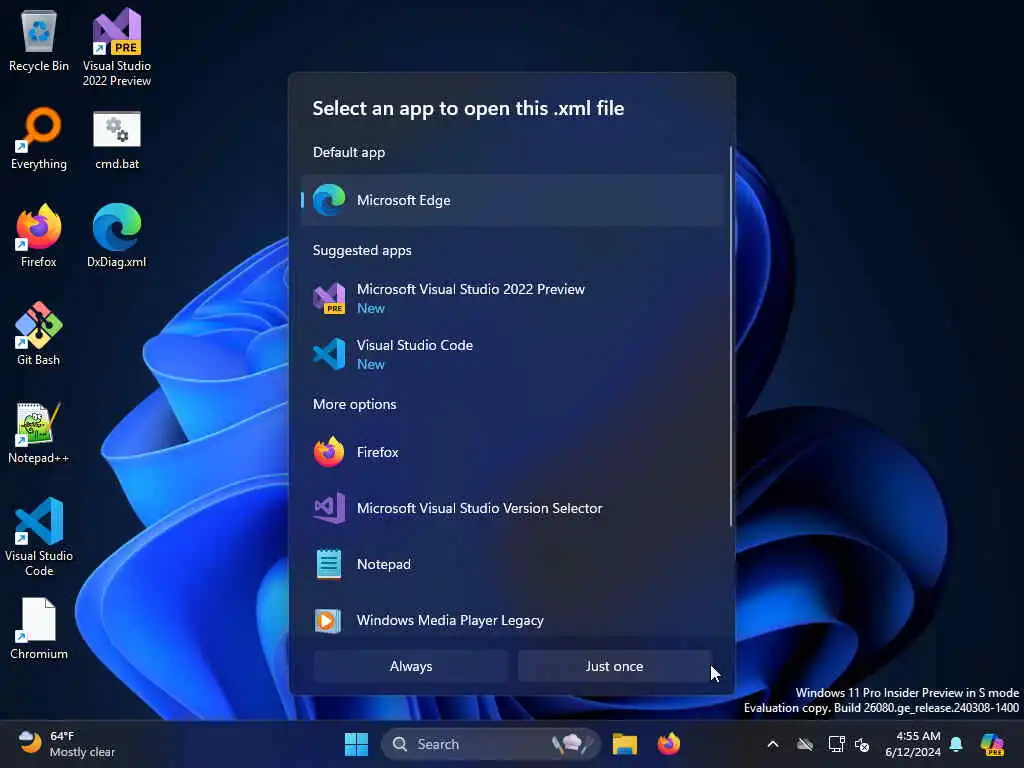Screen dimensions: 1024x768
Task: Open the clock showing 4:55 AM
Action: (913, 744)
